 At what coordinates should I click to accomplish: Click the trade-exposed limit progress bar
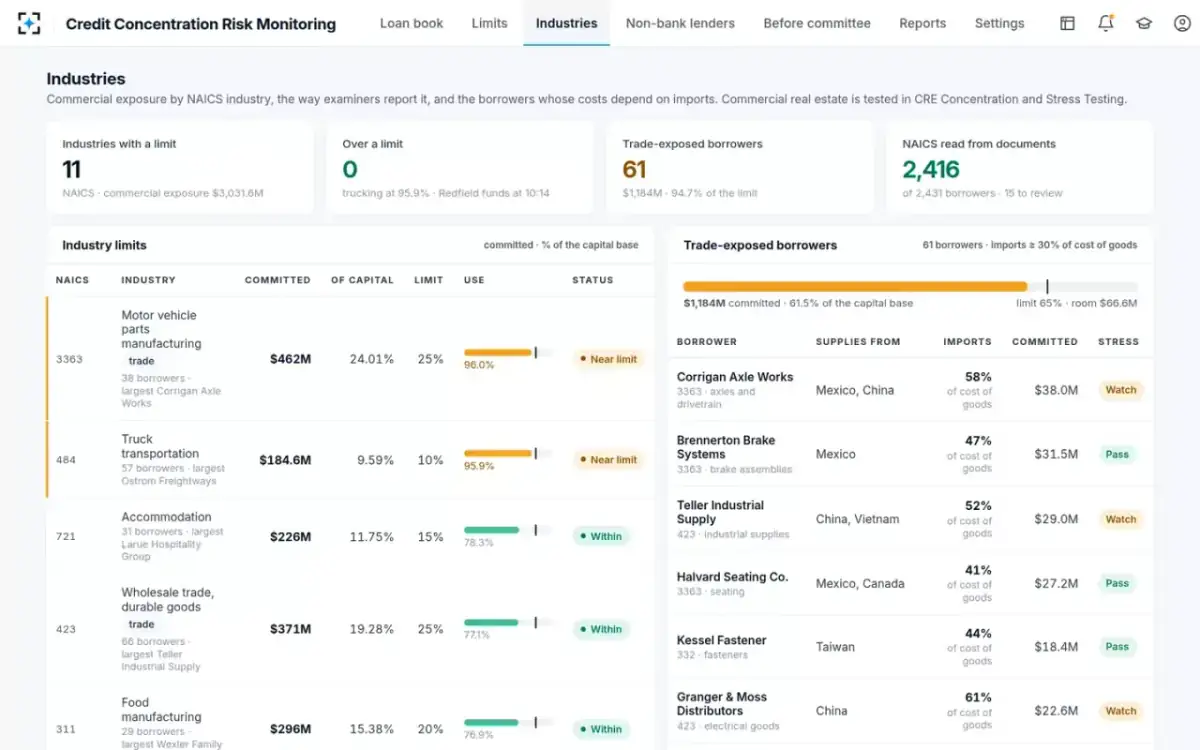point(910,286)
